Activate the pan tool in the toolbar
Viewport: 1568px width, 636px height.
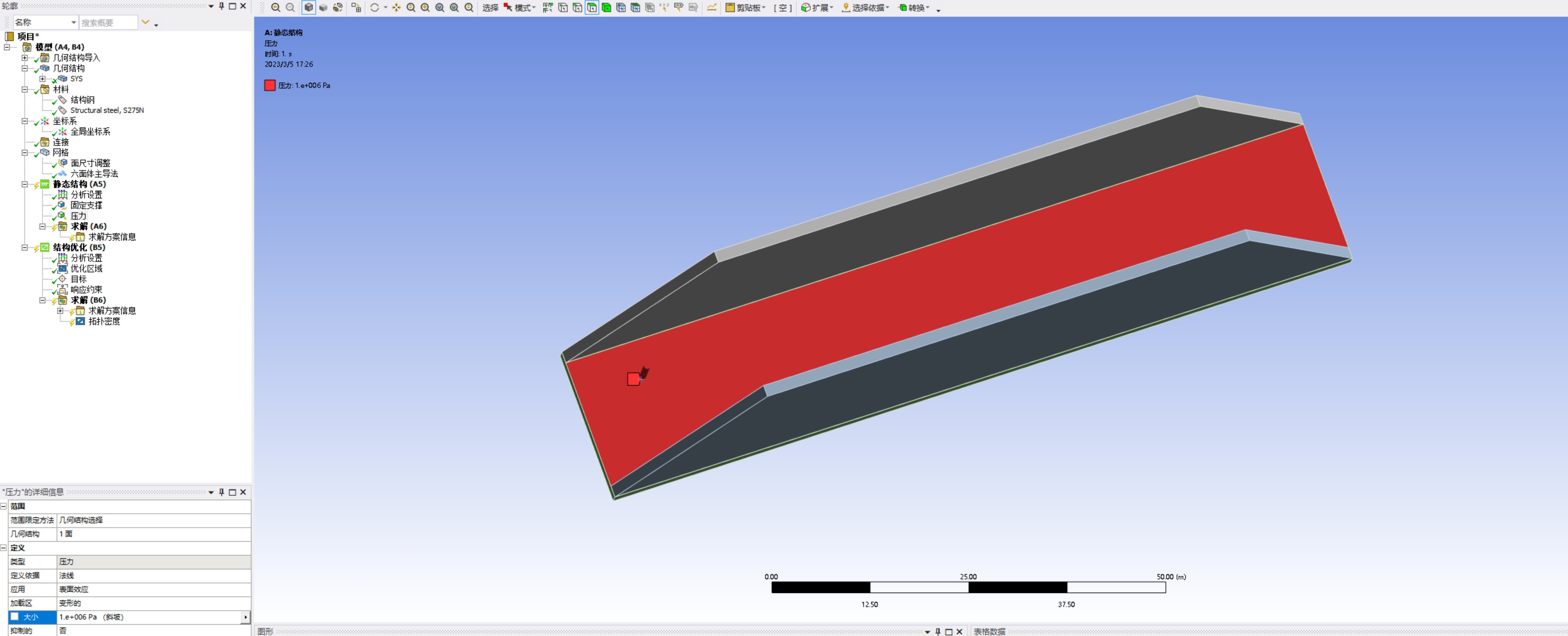397,8
